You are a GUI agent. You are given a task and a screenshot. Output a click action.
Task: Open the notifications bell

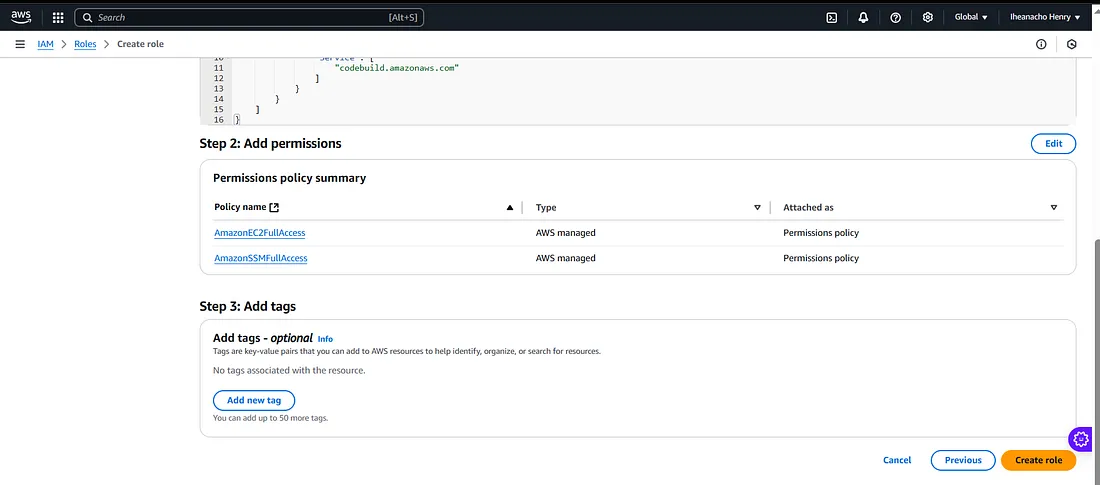pyautogui.click(x=863, y=18)
